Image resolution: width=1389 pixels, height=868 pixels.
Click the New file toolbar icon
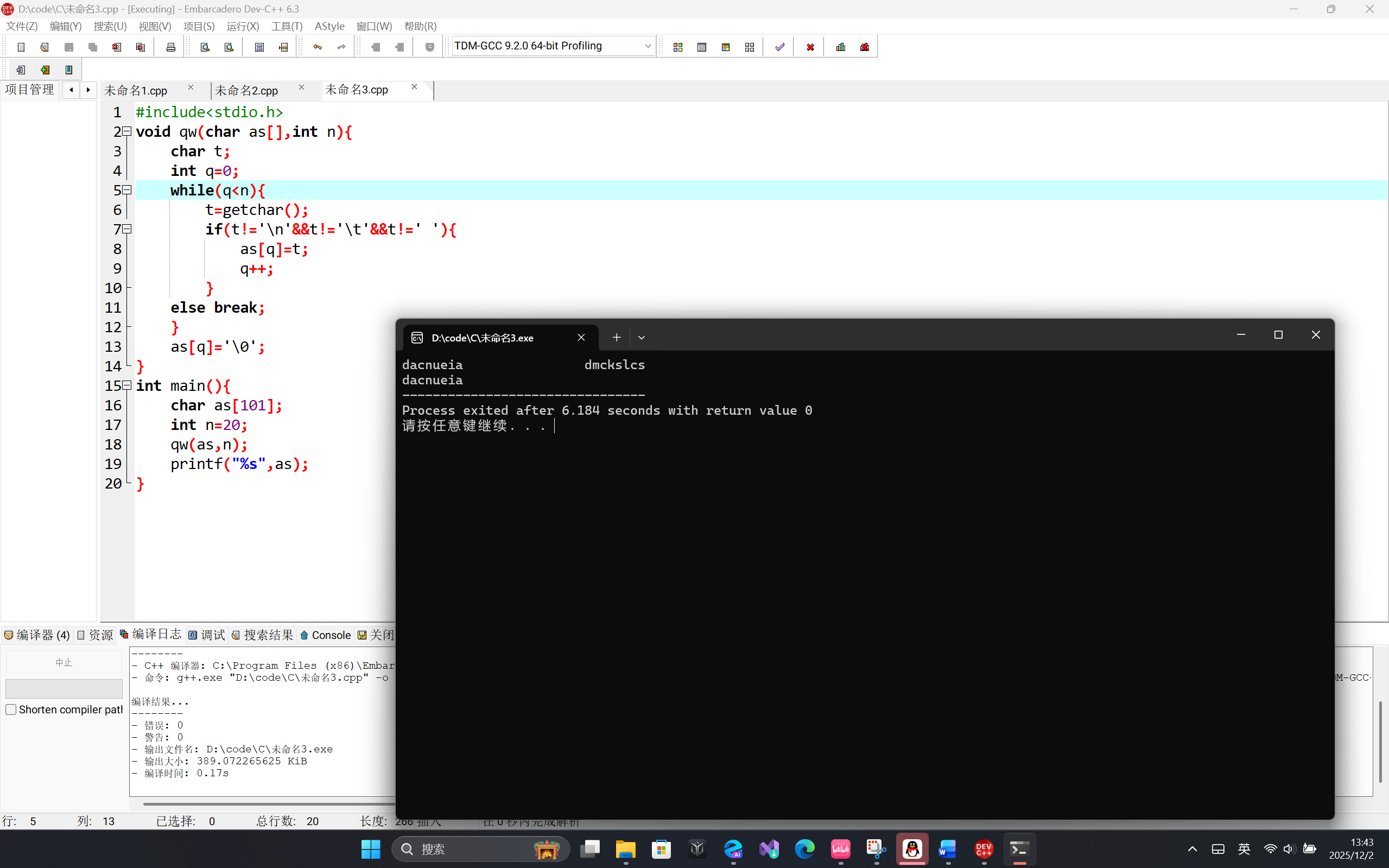21,47
